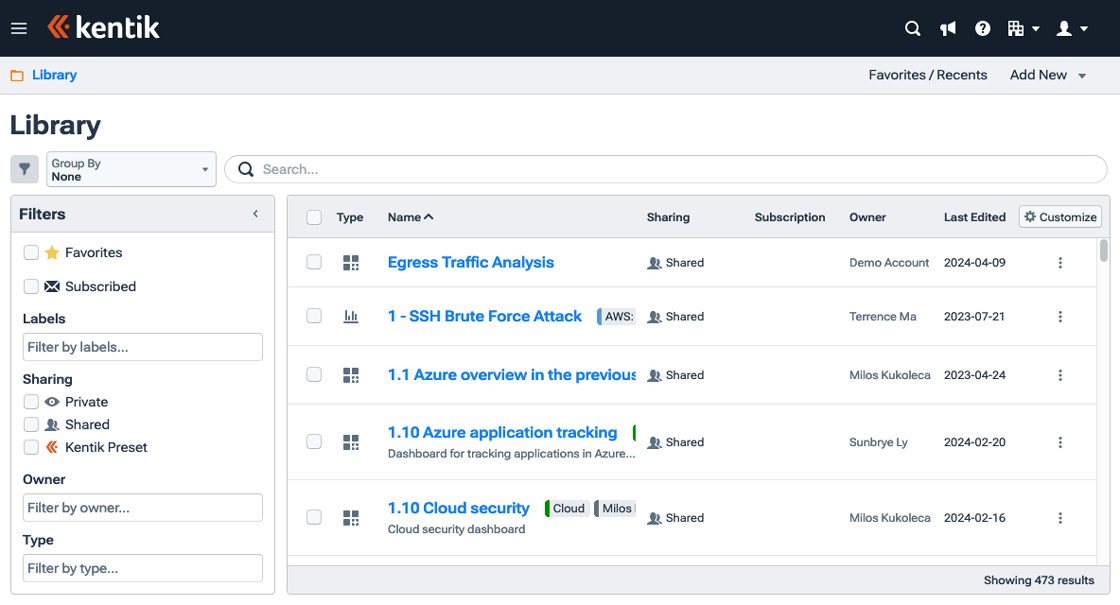Click the Customize column button

1059,216
